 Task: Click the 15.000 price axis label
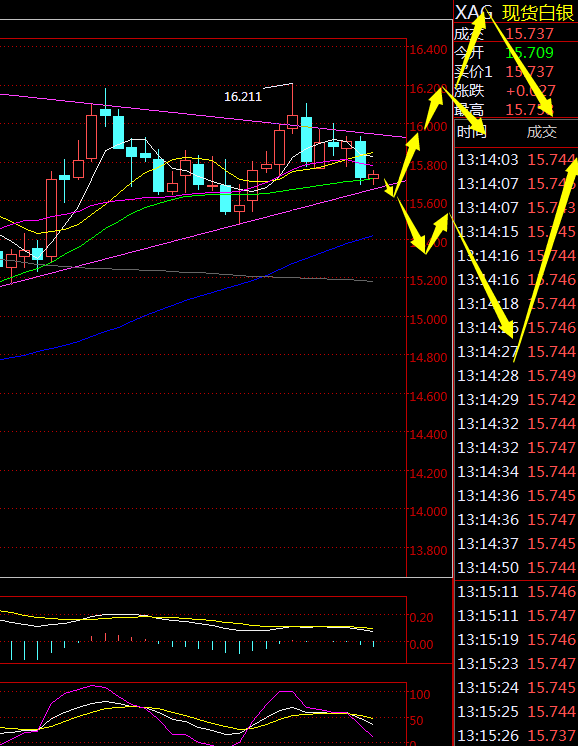click(429, 319)
